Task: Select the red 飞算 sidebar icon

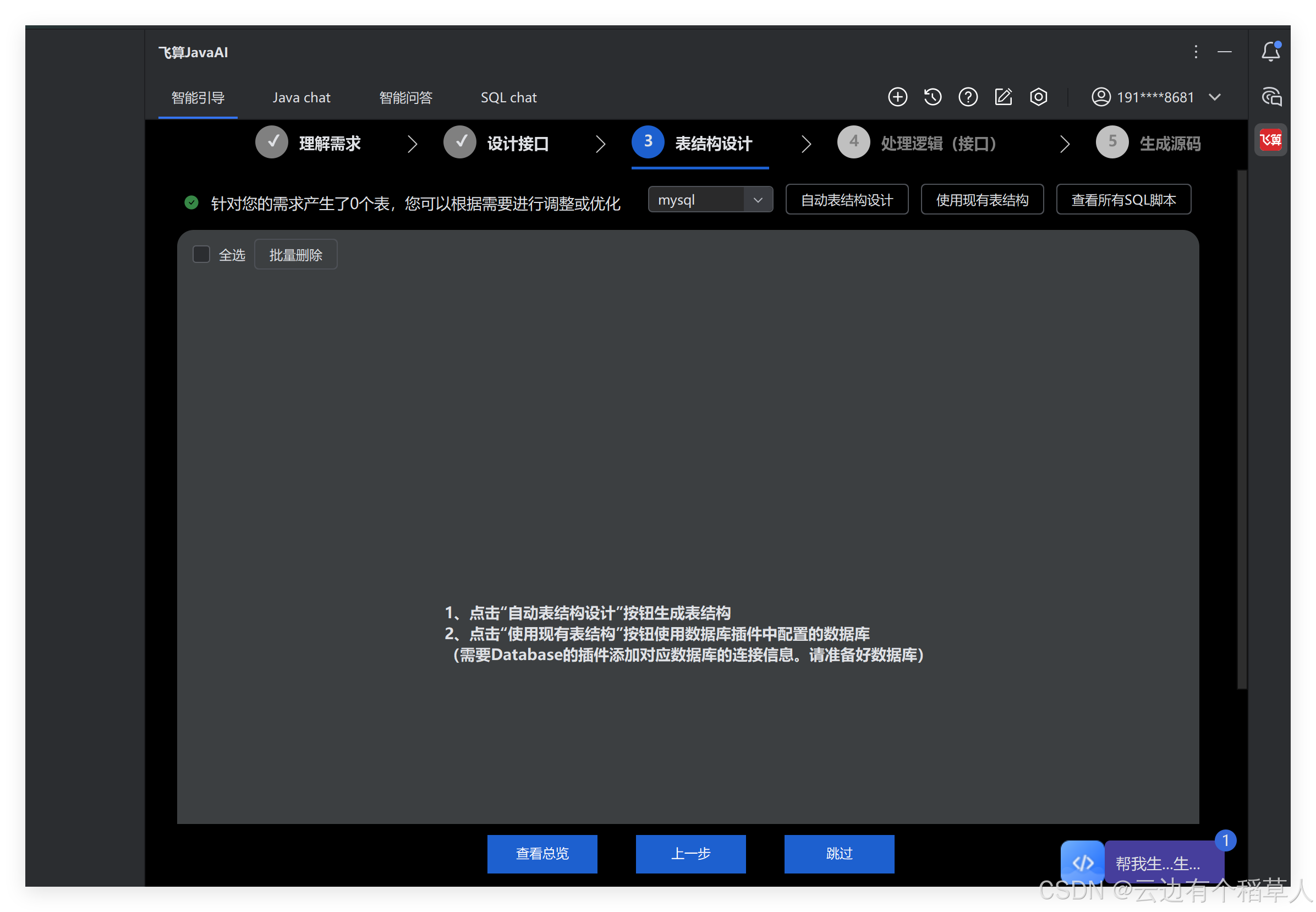Action: tap(1271, 140)
